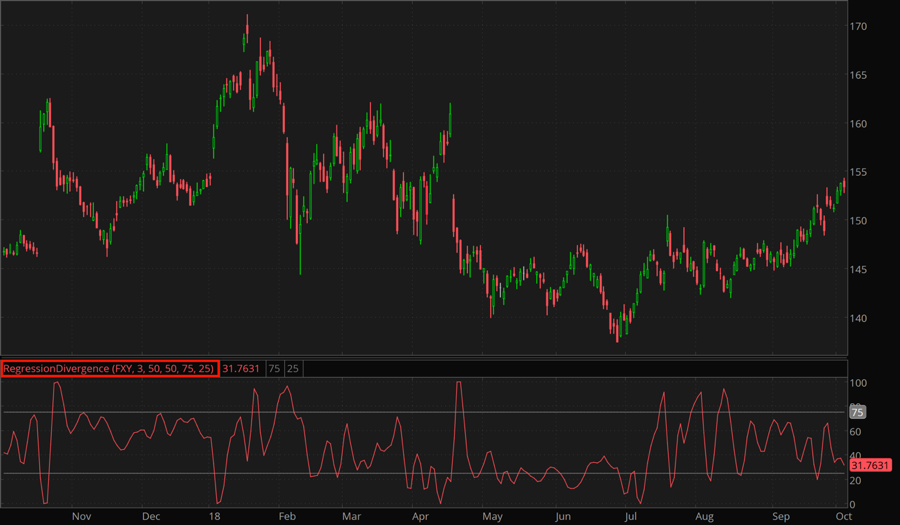
Task: Click the Jun label on the time axis
Action: point(562,517)
